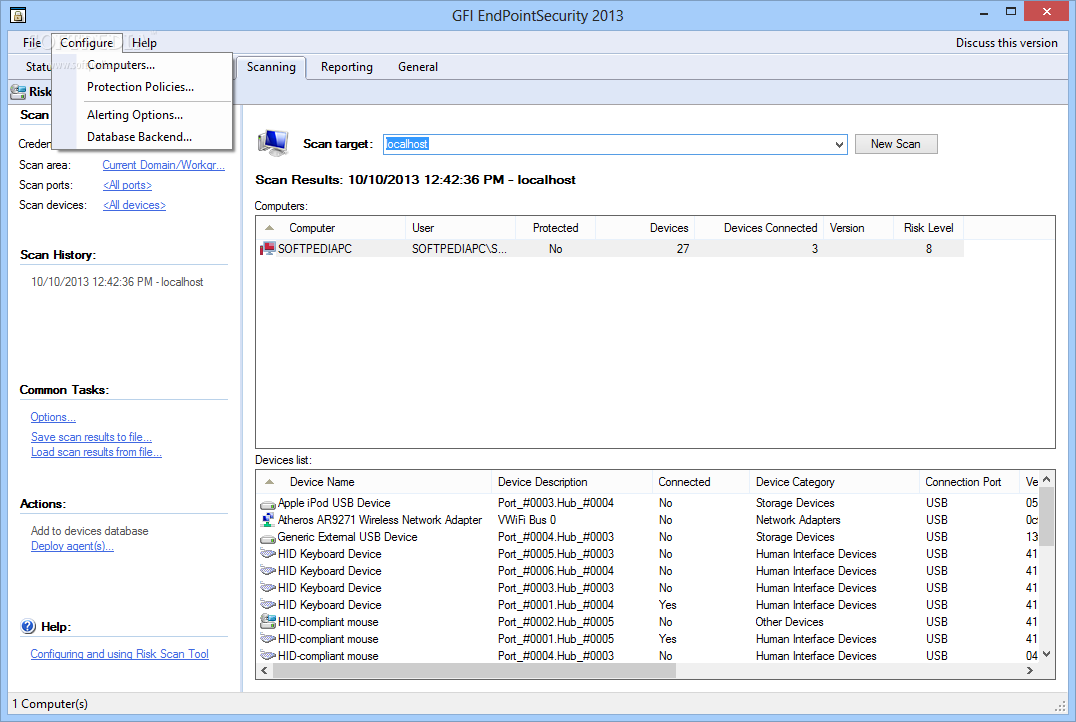Click the <All devices> link

coord(134,205)
